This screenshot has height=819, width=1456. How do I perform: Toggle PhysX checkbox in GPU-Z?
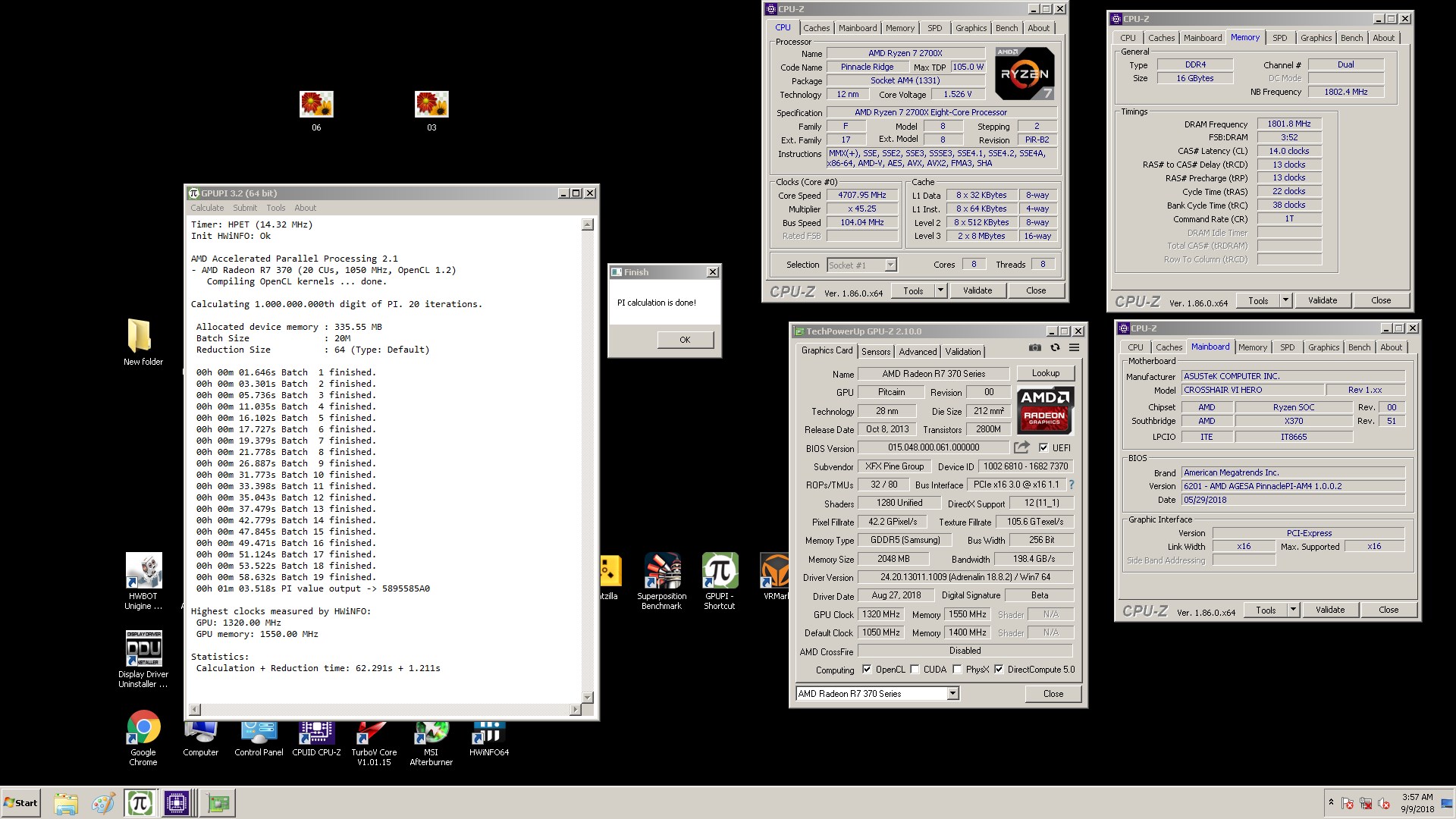point(957,670)
